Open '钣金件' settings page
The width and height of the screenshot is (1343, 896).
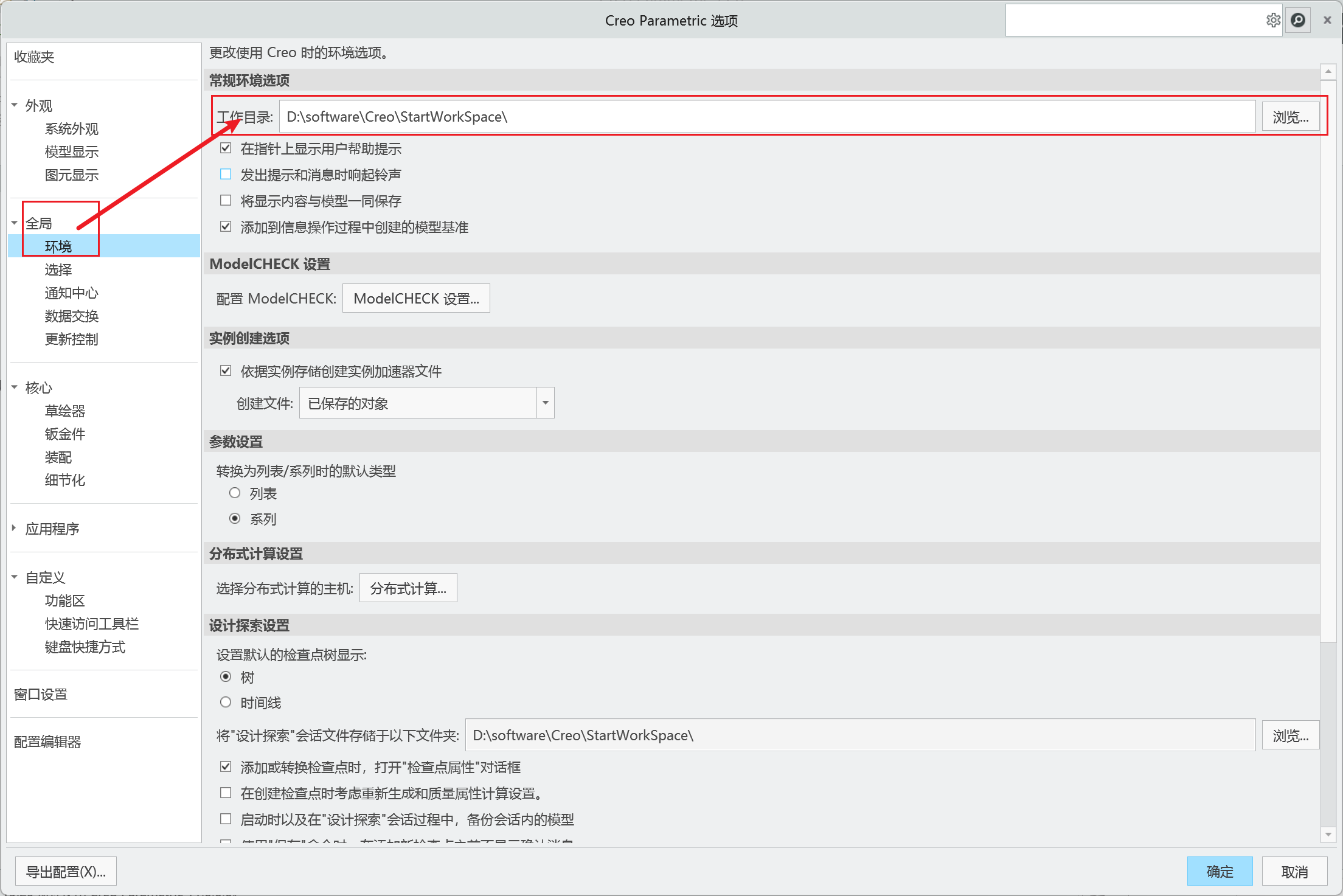click(x=65, y=434)
